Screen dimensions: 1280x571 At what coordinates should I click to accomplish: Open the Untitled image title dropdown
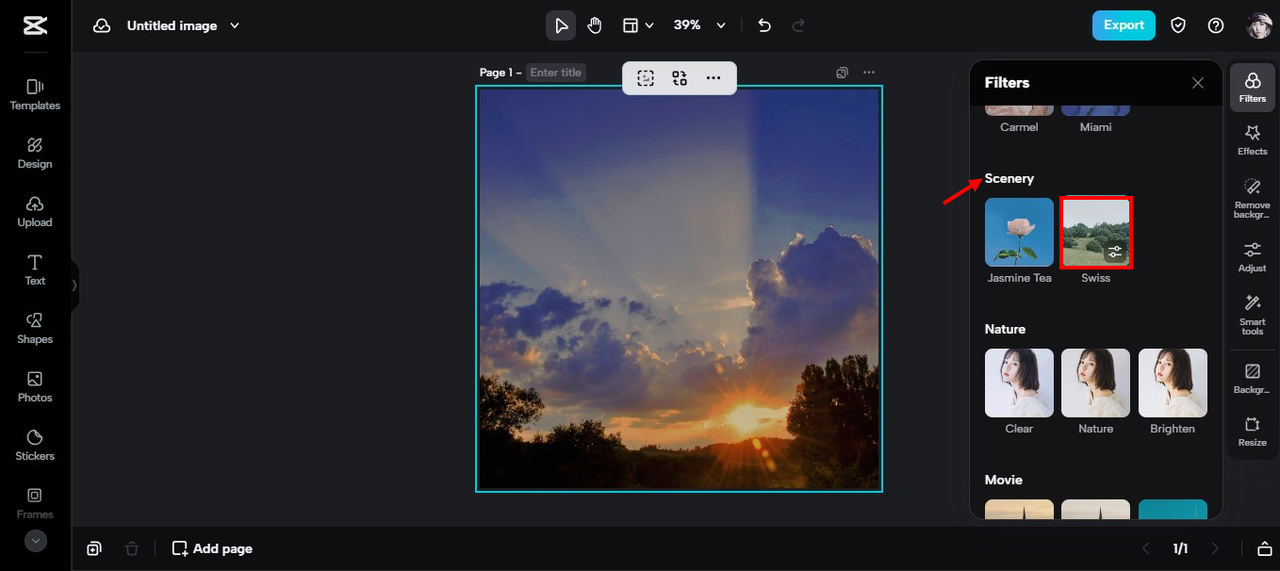coord(183,26)
